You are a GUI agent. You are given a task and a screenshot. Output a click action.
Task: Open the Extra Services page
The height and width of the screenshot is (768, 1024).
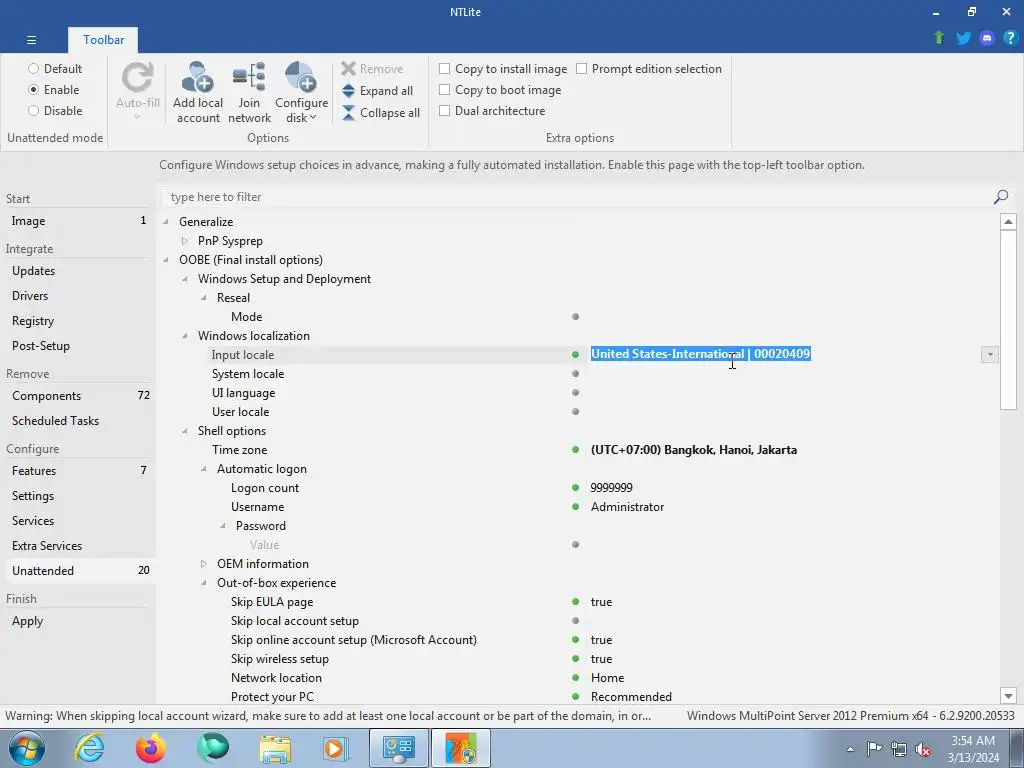(78, 545)
